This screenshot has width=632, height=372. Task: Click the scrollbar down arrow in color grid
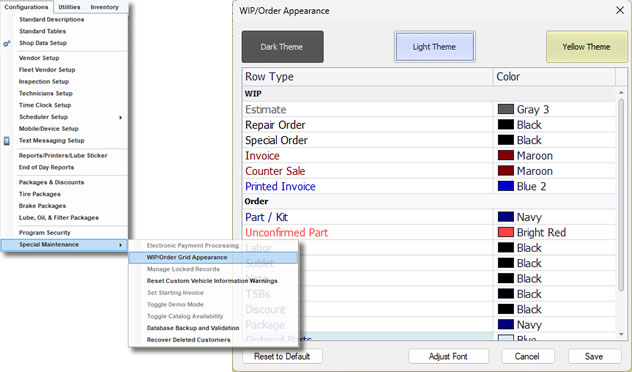(x=621, y=335)
